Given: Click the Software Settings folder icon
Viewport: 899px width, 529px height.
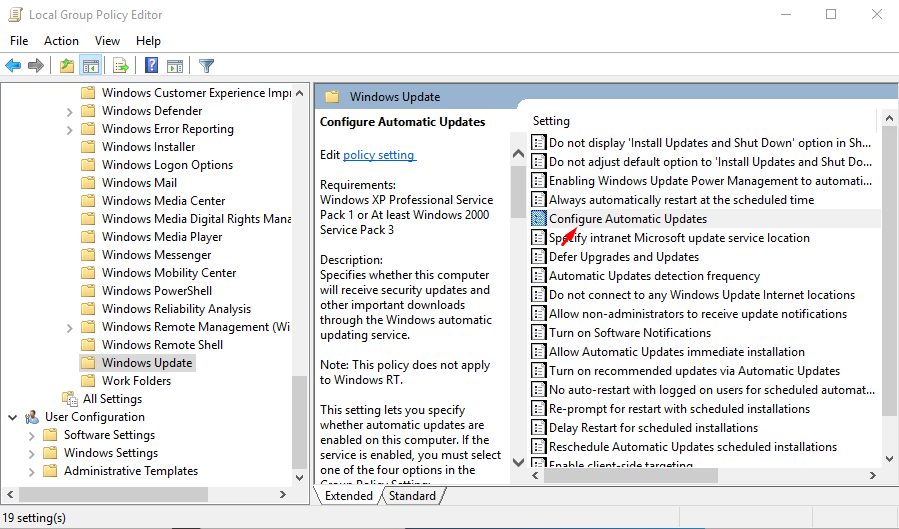Looking at the screenshot, I should tap(50, 434).
